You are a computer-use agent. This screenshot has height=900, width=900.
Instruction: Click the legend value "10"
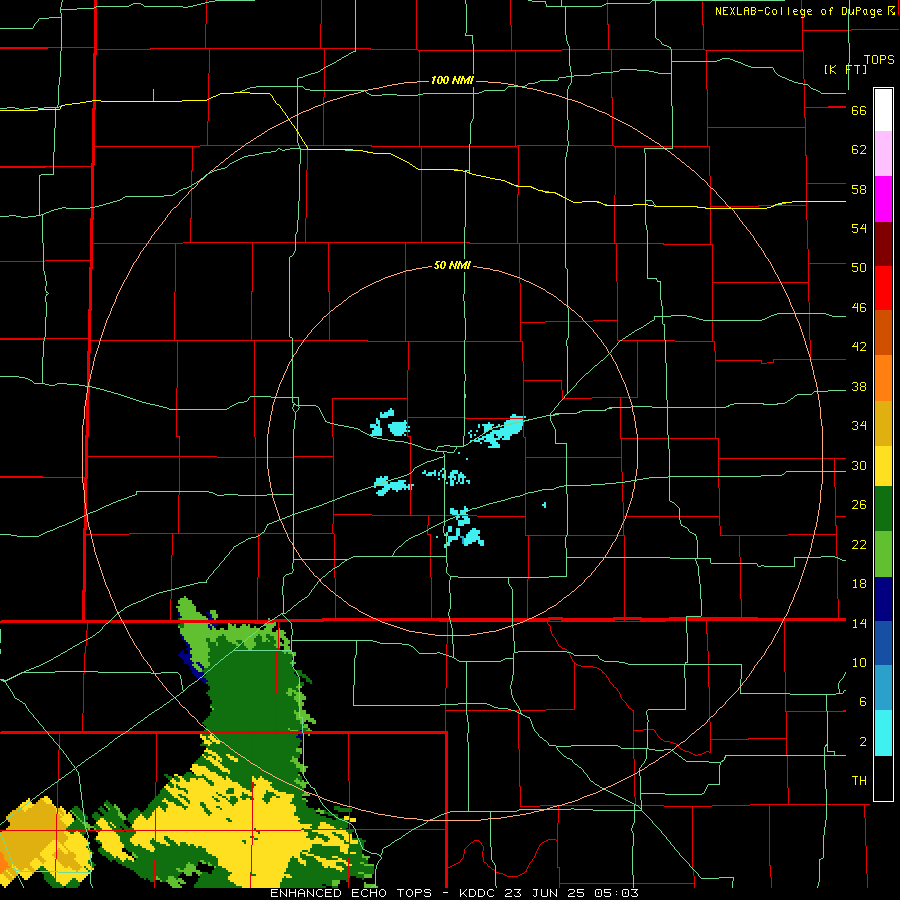point(859,663)
